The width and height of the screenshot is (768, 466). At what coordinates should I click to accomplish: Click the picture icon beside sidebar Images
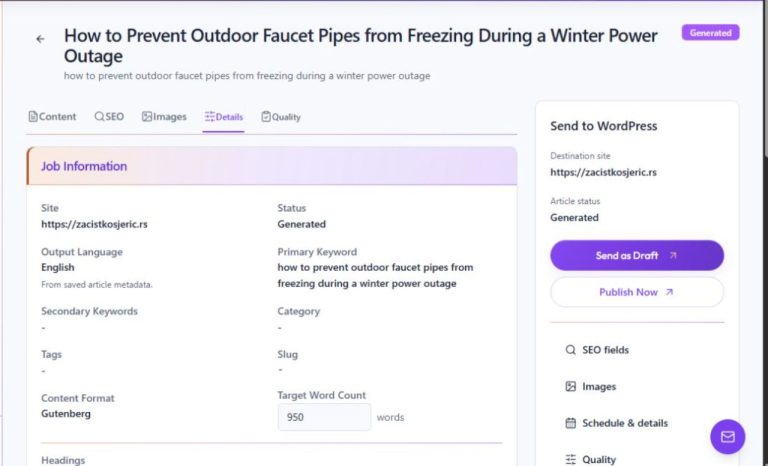[571, 387]
